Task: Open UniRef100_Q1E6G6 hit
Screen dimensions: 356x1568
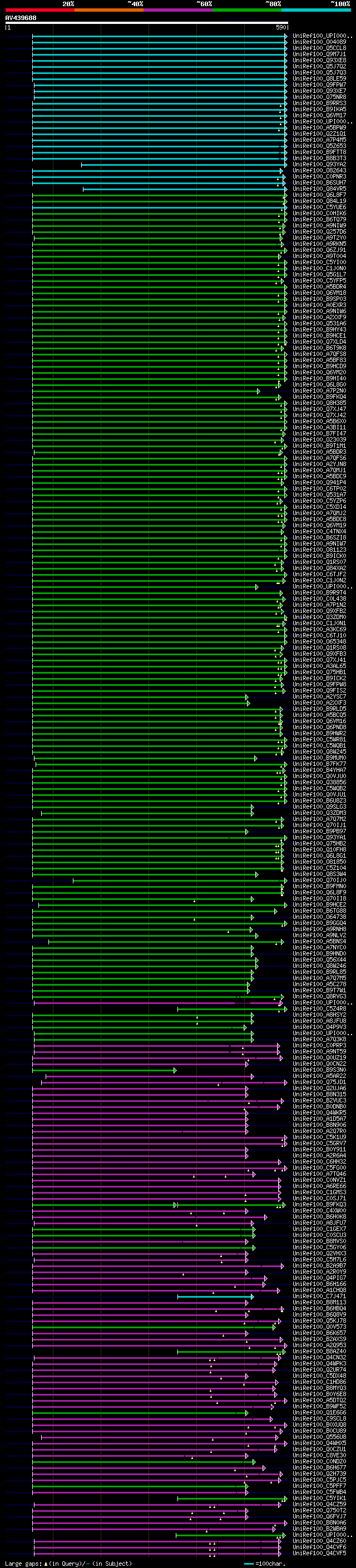Action: (319, 1413)
